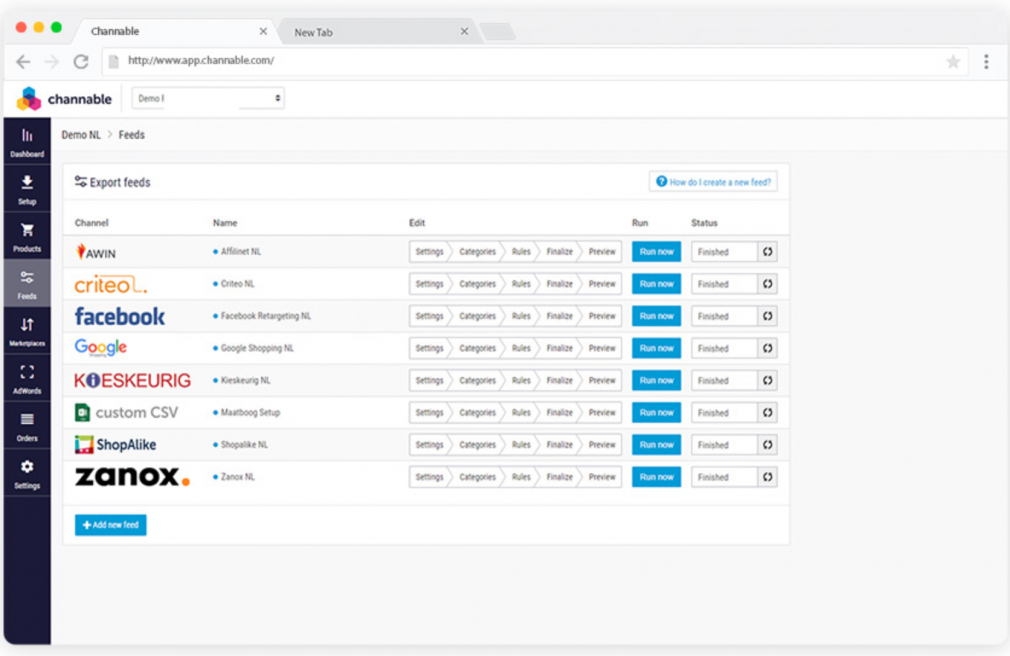This screenshot has width=1010, height=656.
Task: Refresh the Zanox NL feed status
Action: pyautogui.click(x=768, y=477)
